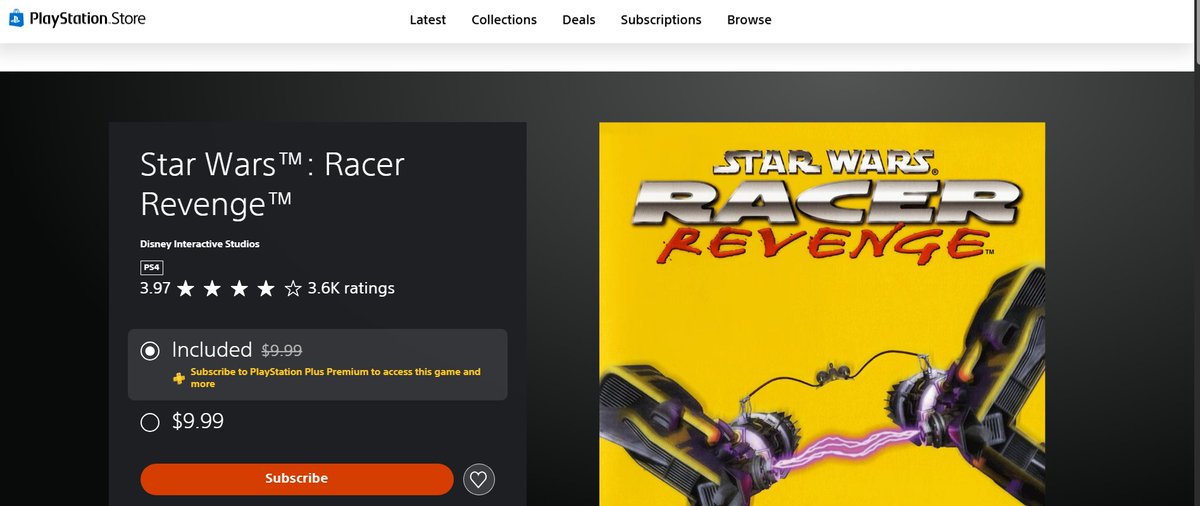
Task: Click the star rating icons
Action: pos(239,289)
